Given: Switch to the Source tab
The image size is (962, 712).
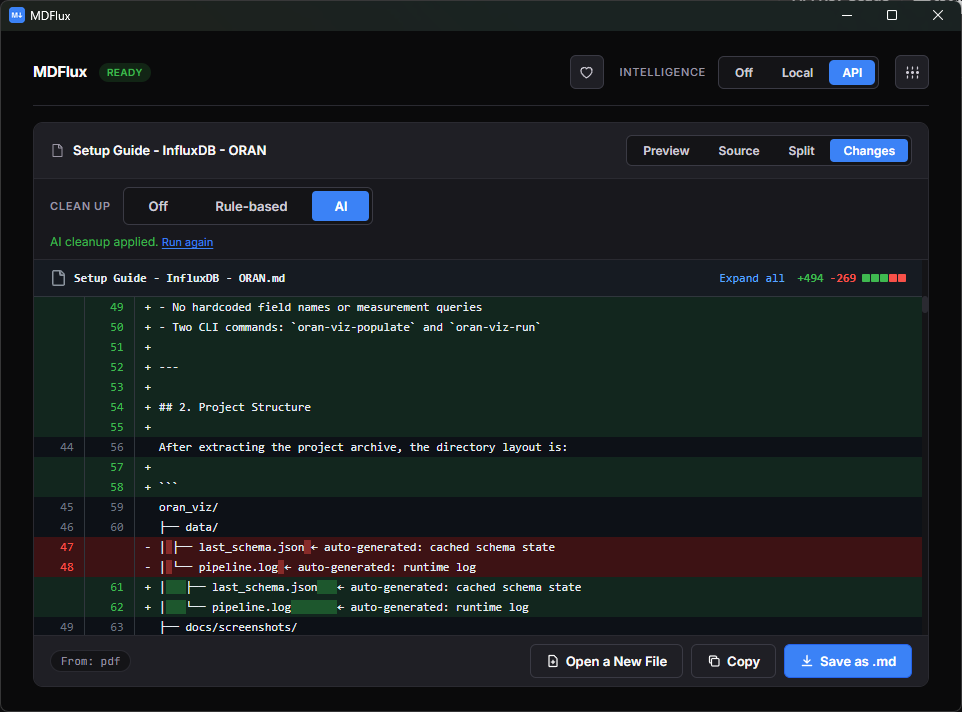Looking at the screenshot, I should click(x=739, y=151).
